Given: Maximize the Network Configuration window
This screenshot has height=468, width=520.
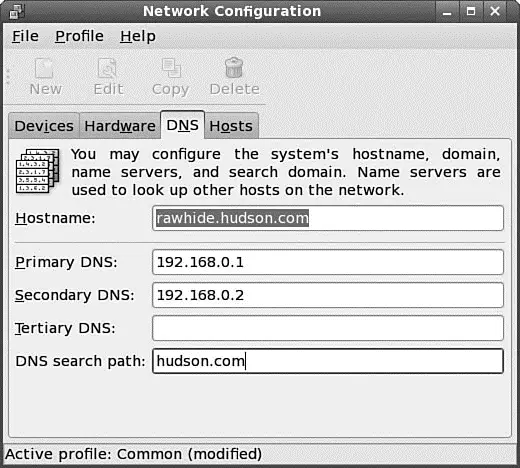Looking at the screenshot, I should pyautogui.click(x=471, y=12).
